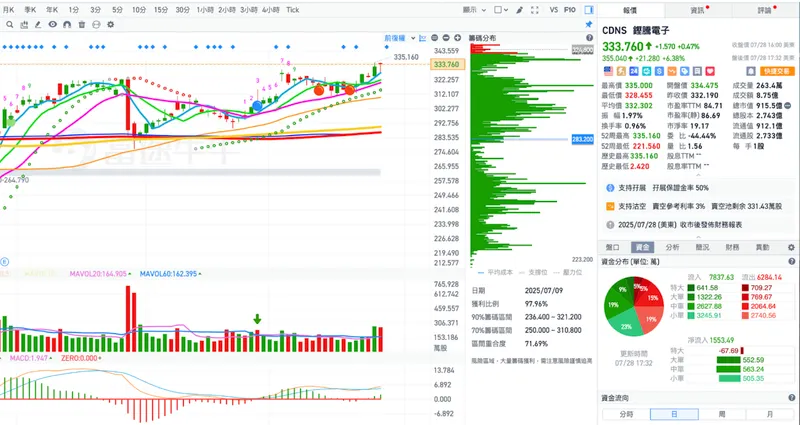Select 周 capital flow period
Screen dimensions: 800x425
[x=722, y=414]
